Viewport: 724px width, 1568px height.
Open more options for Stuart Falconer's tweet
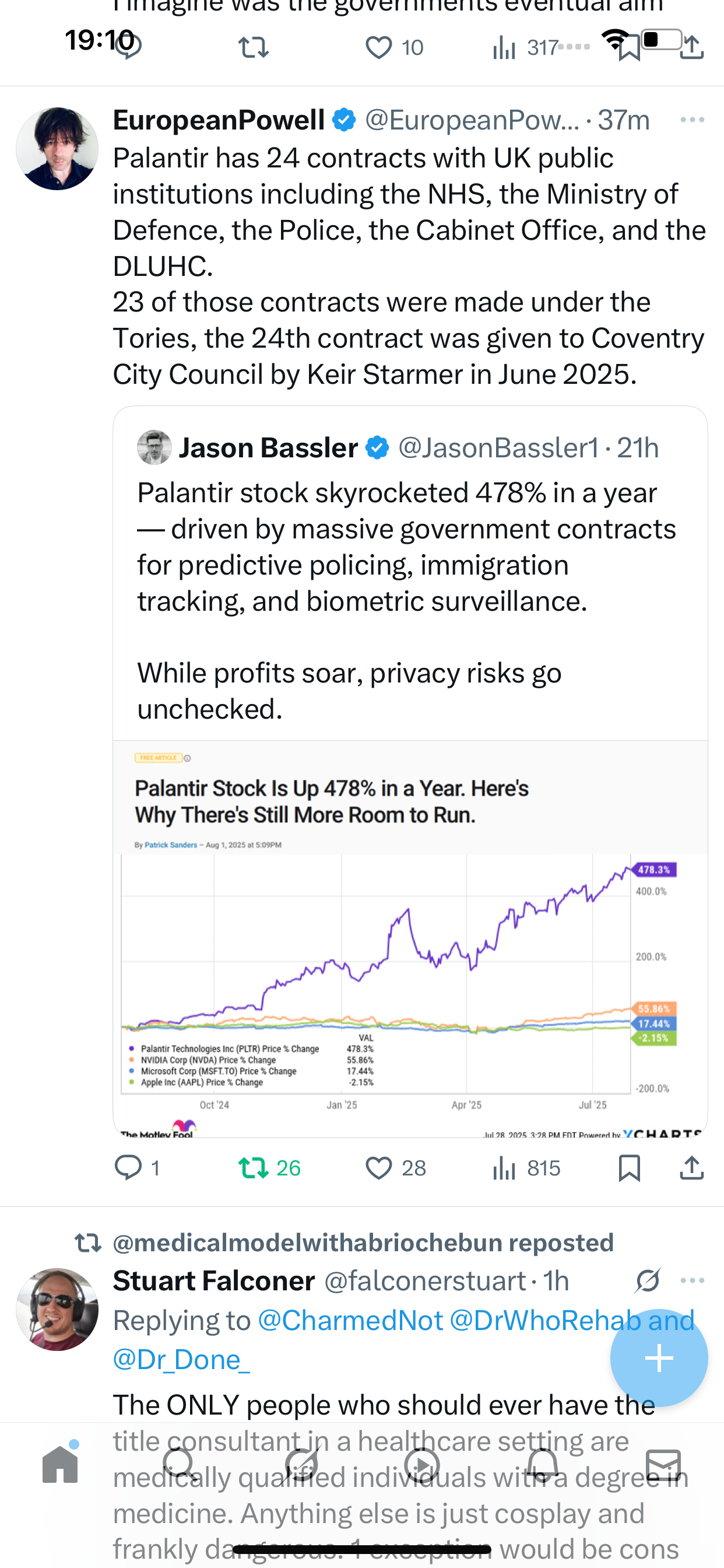pyautogui.click(x=693, y=1280)
